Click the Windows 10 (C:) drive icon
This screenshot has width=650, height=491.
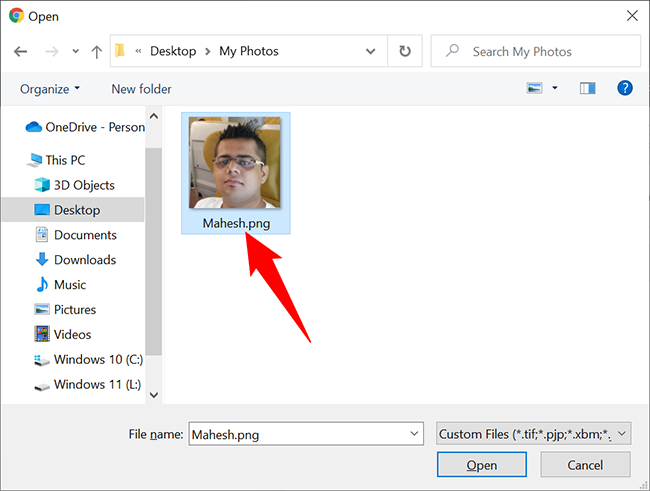[41, 360]
